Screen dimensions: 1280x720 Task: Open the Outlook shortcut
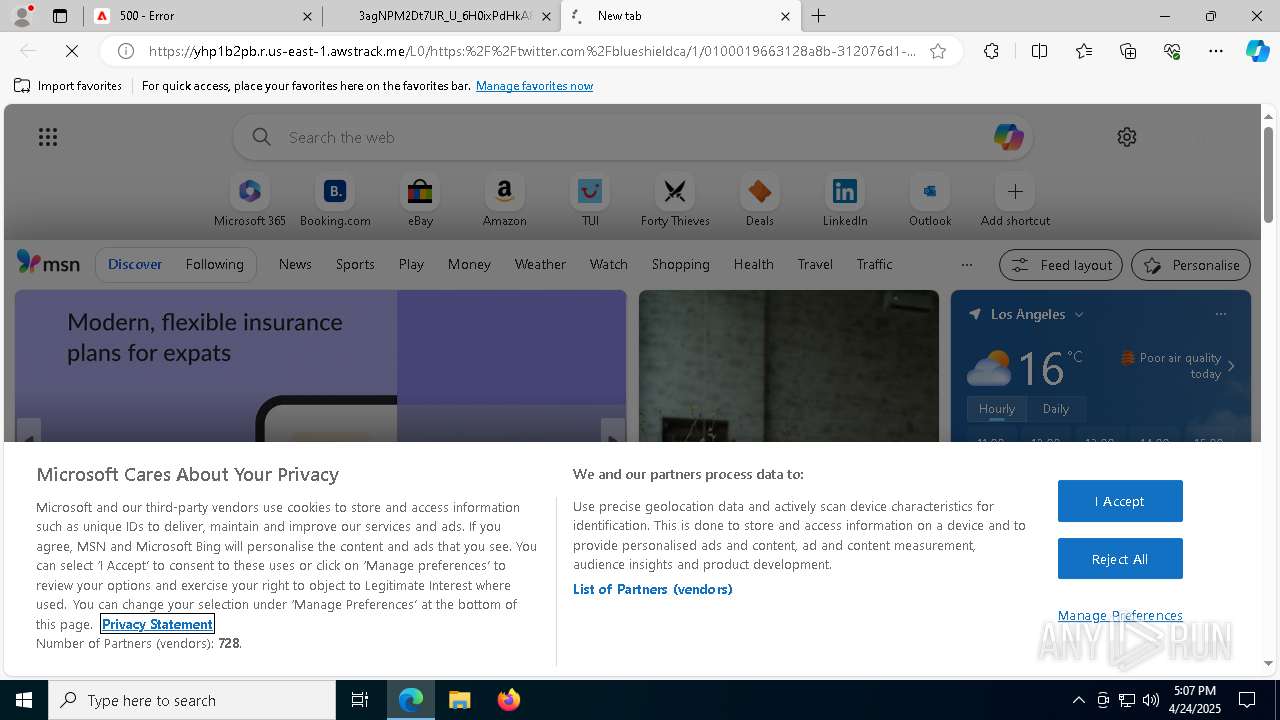930,201
